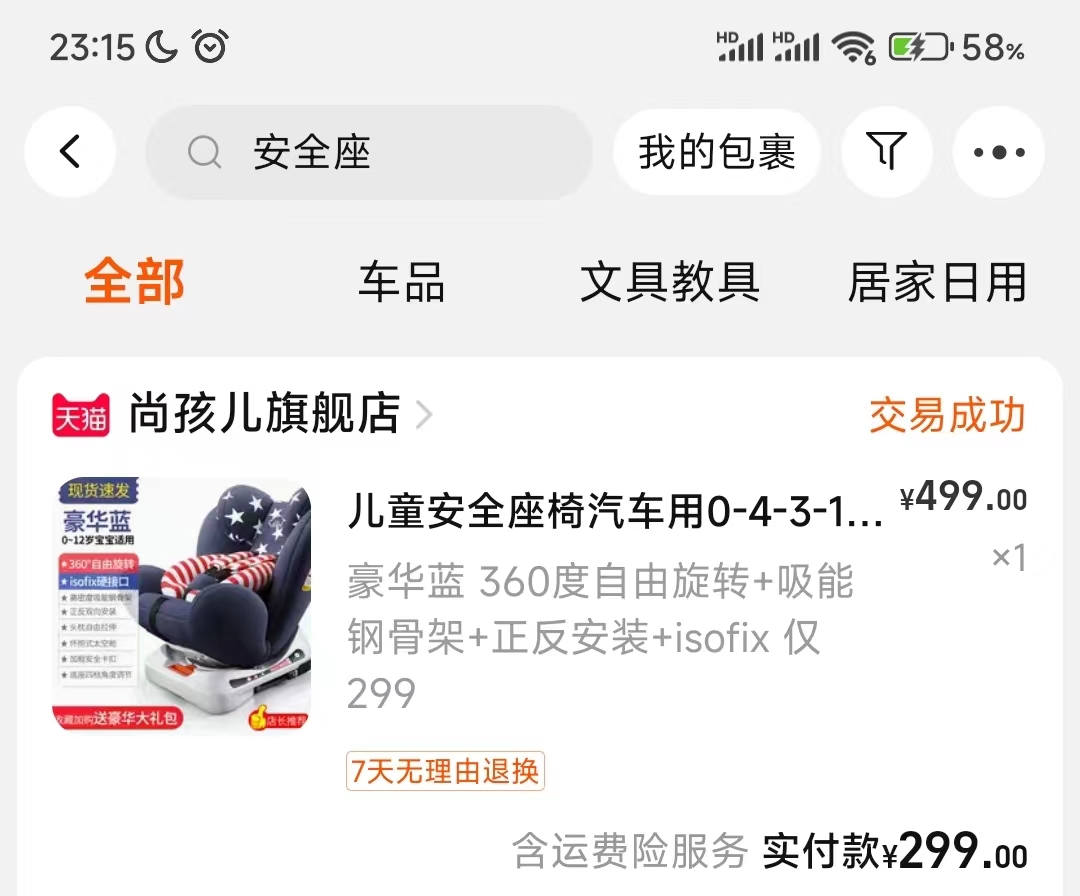Screen dimensions: 1080x896
Task: Tap the alarm clock status icon
Action: (210, 47)
